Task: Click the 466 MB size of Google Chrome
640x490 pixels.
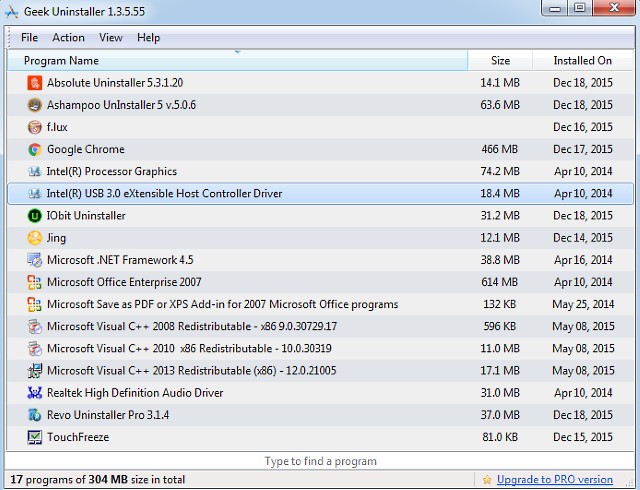Action: 500,149
